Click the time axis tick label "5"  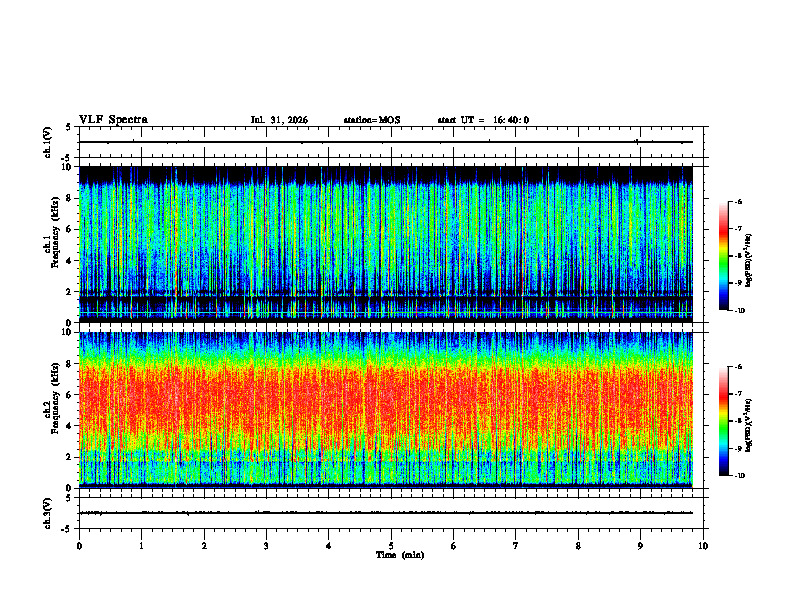[391, 546]
